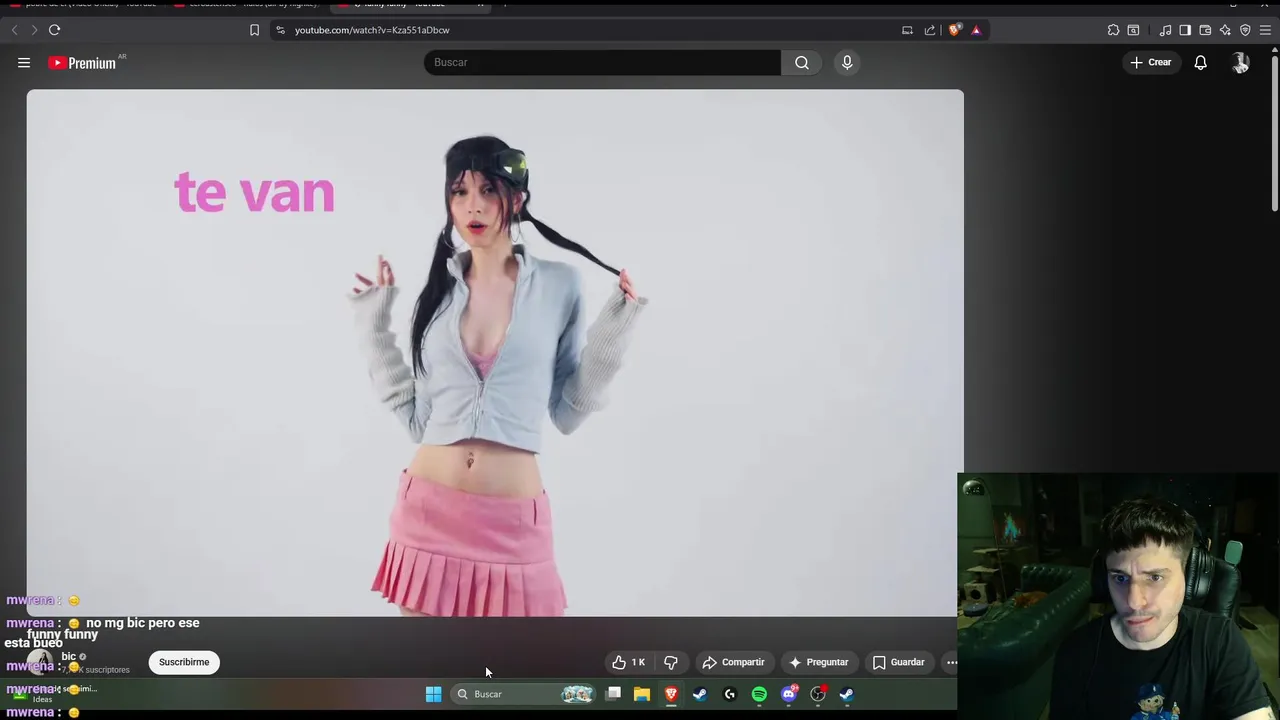
Task: Open the browser extensions puzzle icon
Action: coord(1113,30)
